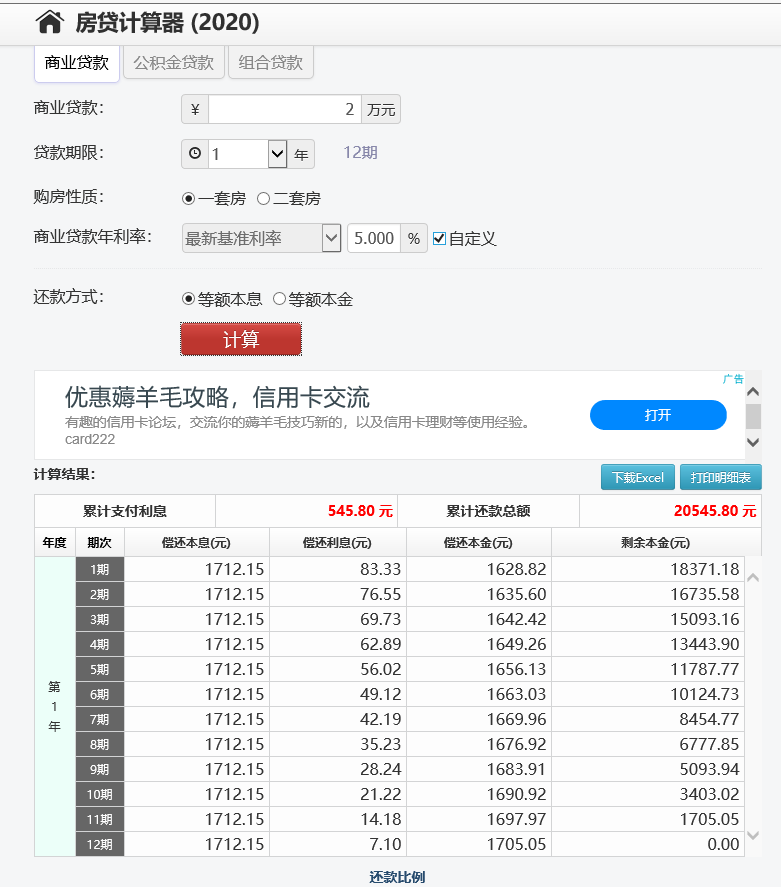Click the ad panel scroll-down arrow
Image resolution: width=781 pixels, height=887 pixels.
754,442
